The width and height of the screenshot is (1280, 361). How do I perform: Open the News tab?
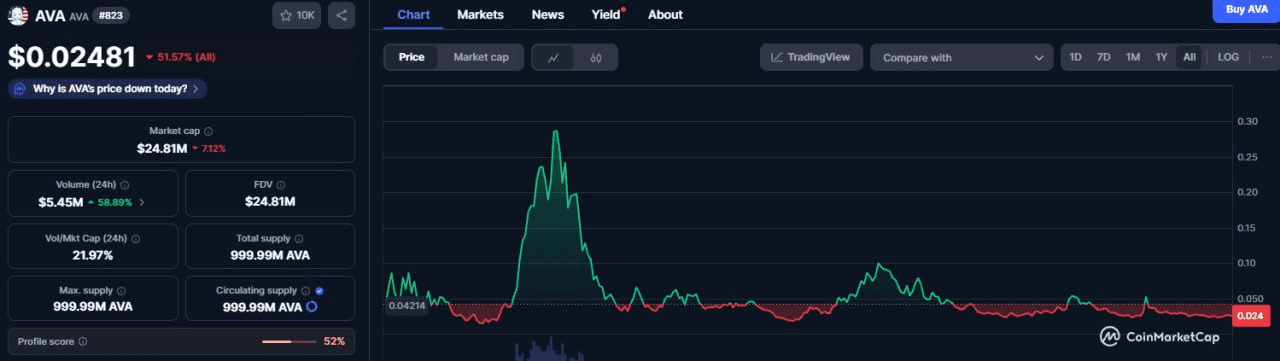548,15
